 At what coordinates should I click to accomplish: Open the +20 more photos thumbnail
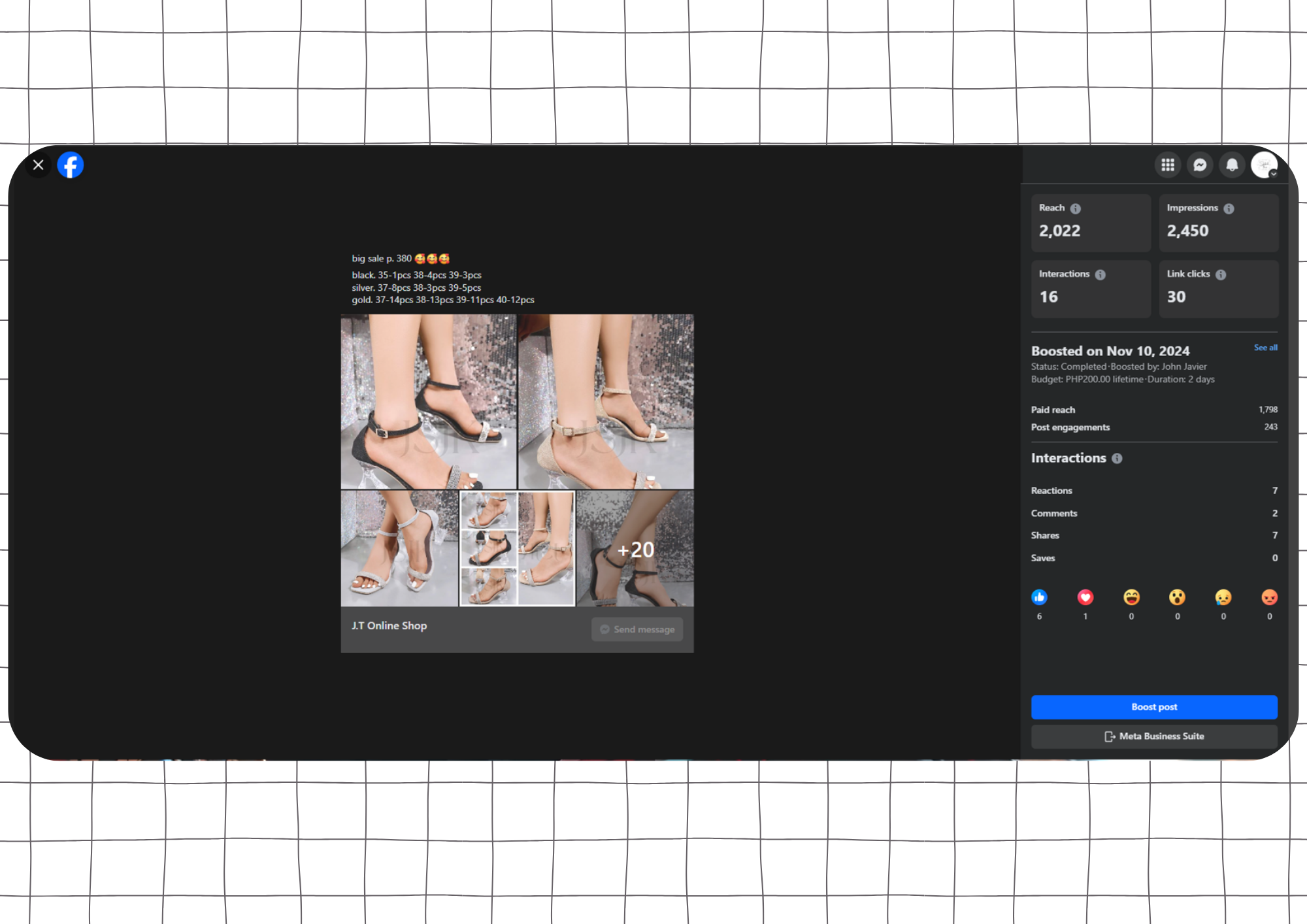[x=635, y=549]
